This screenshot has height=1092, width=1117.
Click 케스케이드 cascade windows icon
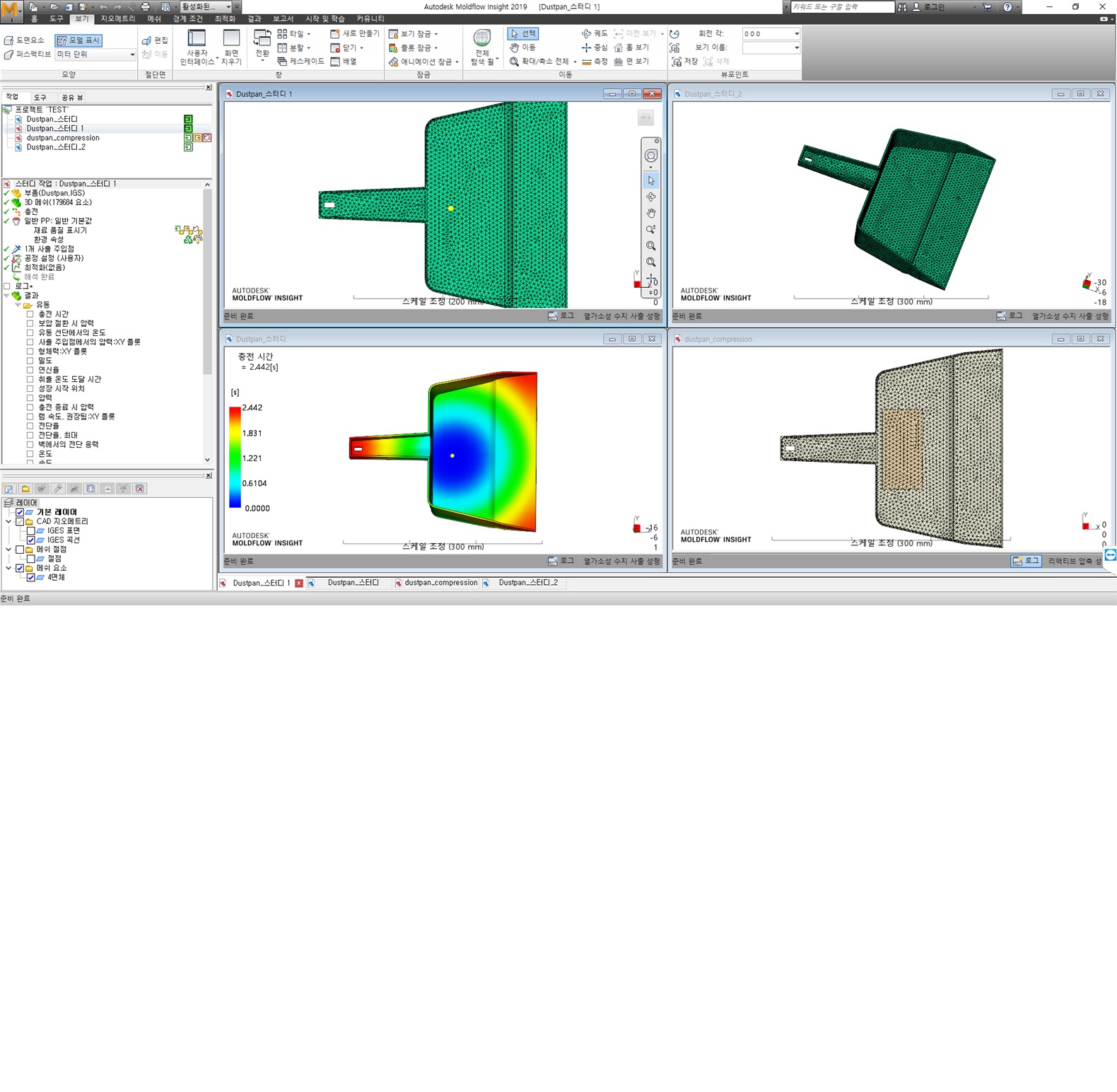point(300,62)
